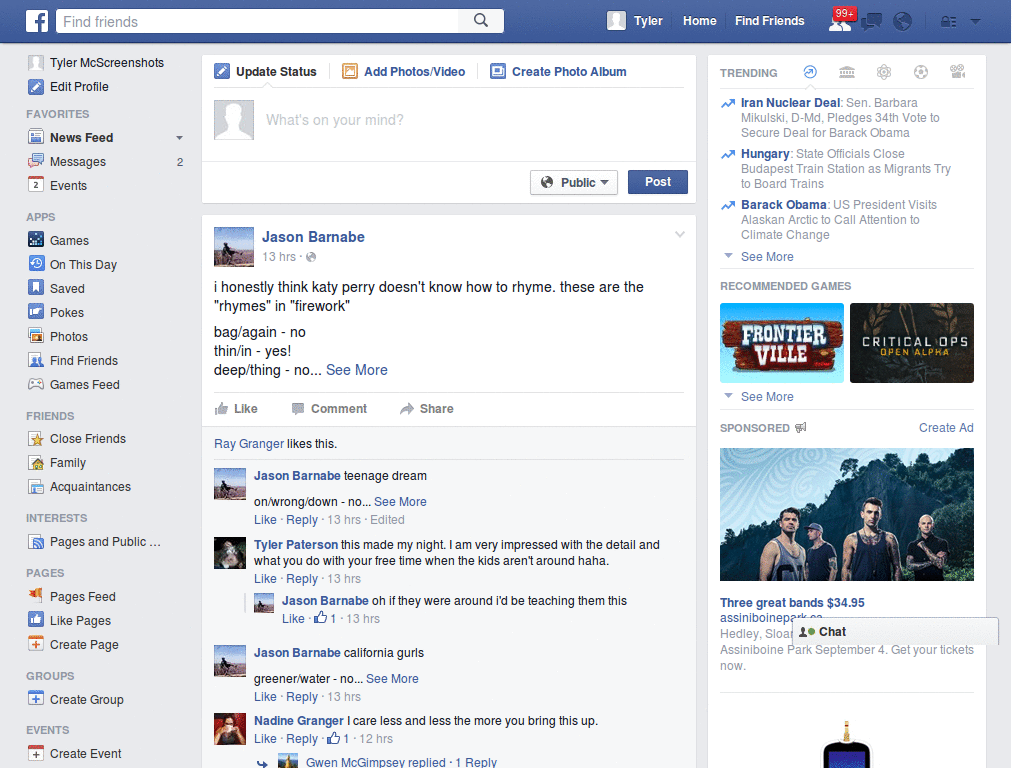Click the Facebook logo icon

(x=37, y=22)
